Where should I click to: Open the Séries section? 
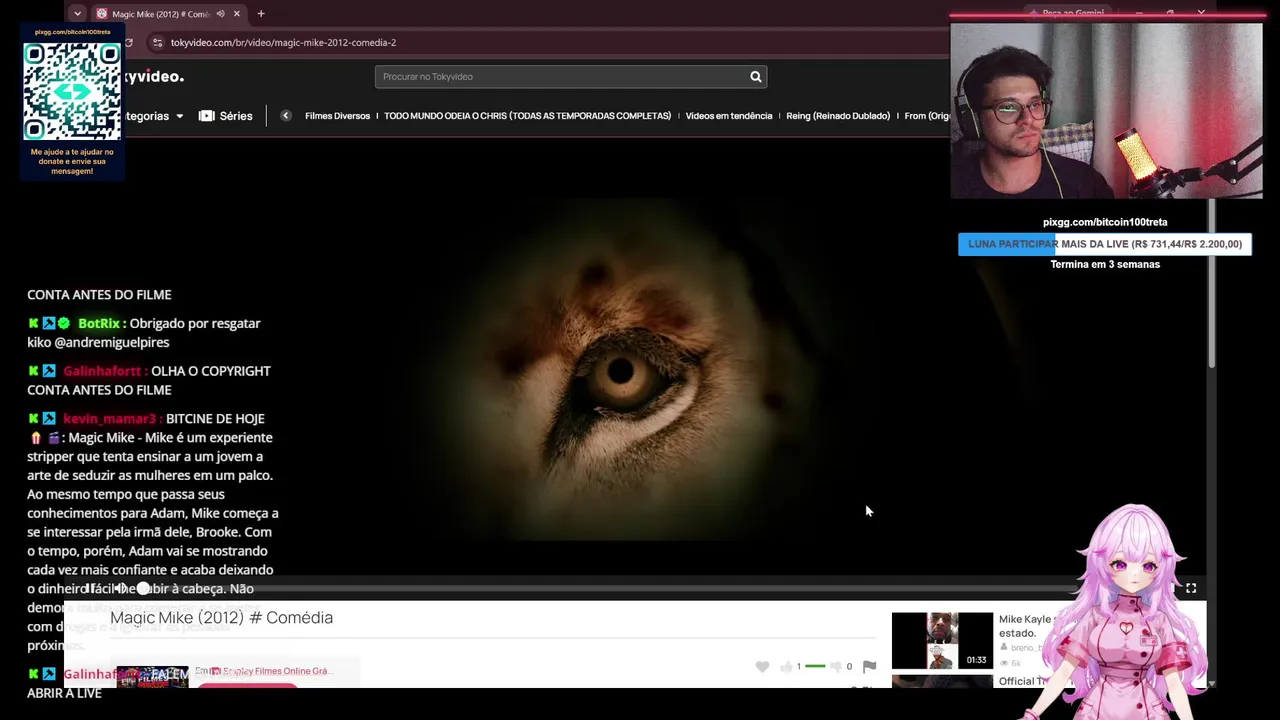[226, 116]
